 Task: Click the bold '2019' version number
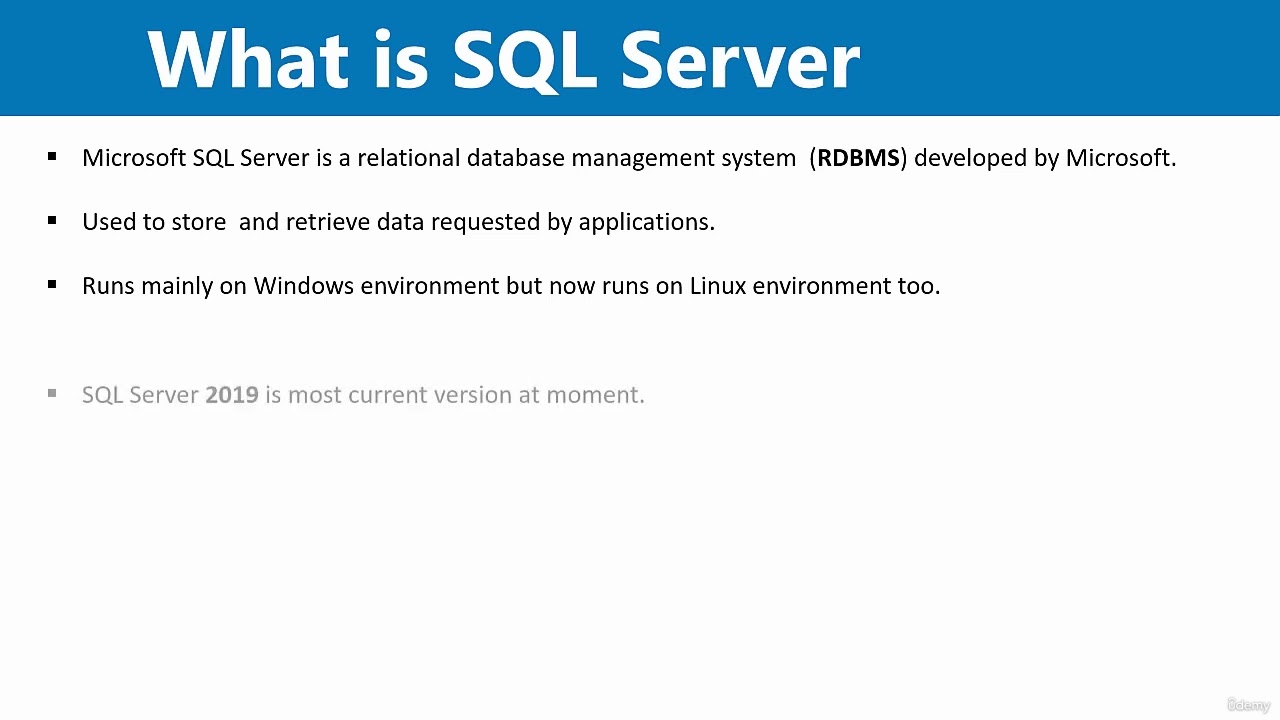[231, 395]
